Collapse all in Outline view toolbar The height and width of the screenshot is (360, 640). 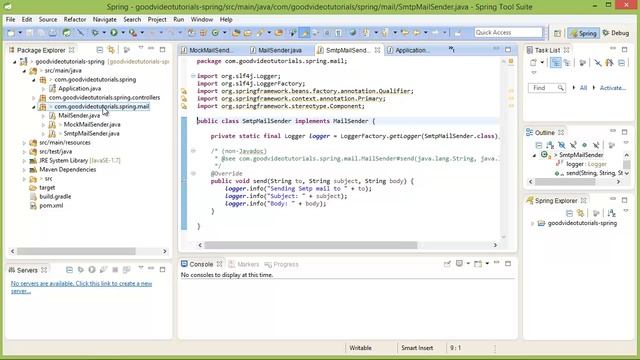(x=539, y=145)
